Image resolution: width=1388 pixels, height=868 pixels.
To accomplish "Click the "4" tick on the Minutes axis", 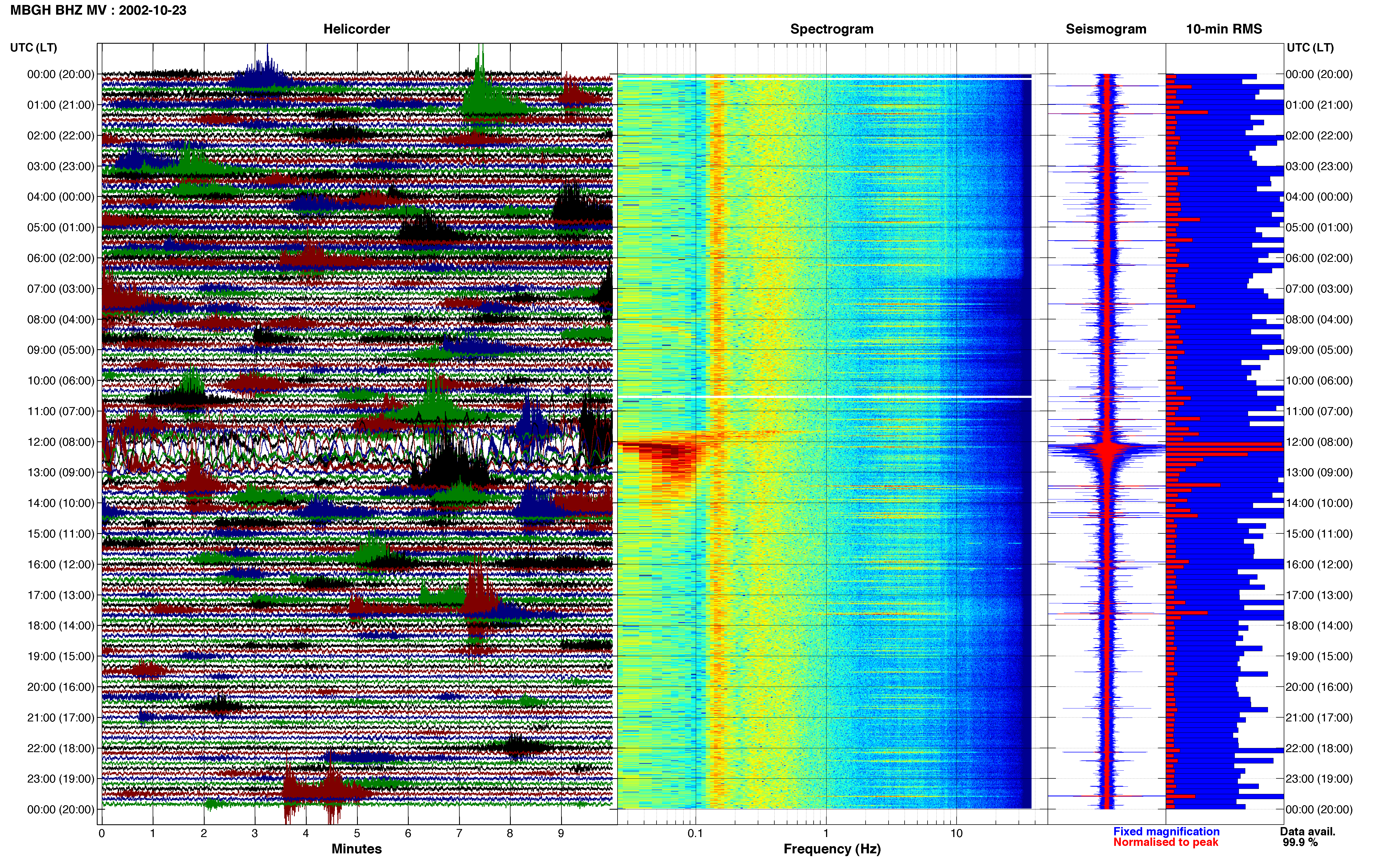I will point(306,833).
